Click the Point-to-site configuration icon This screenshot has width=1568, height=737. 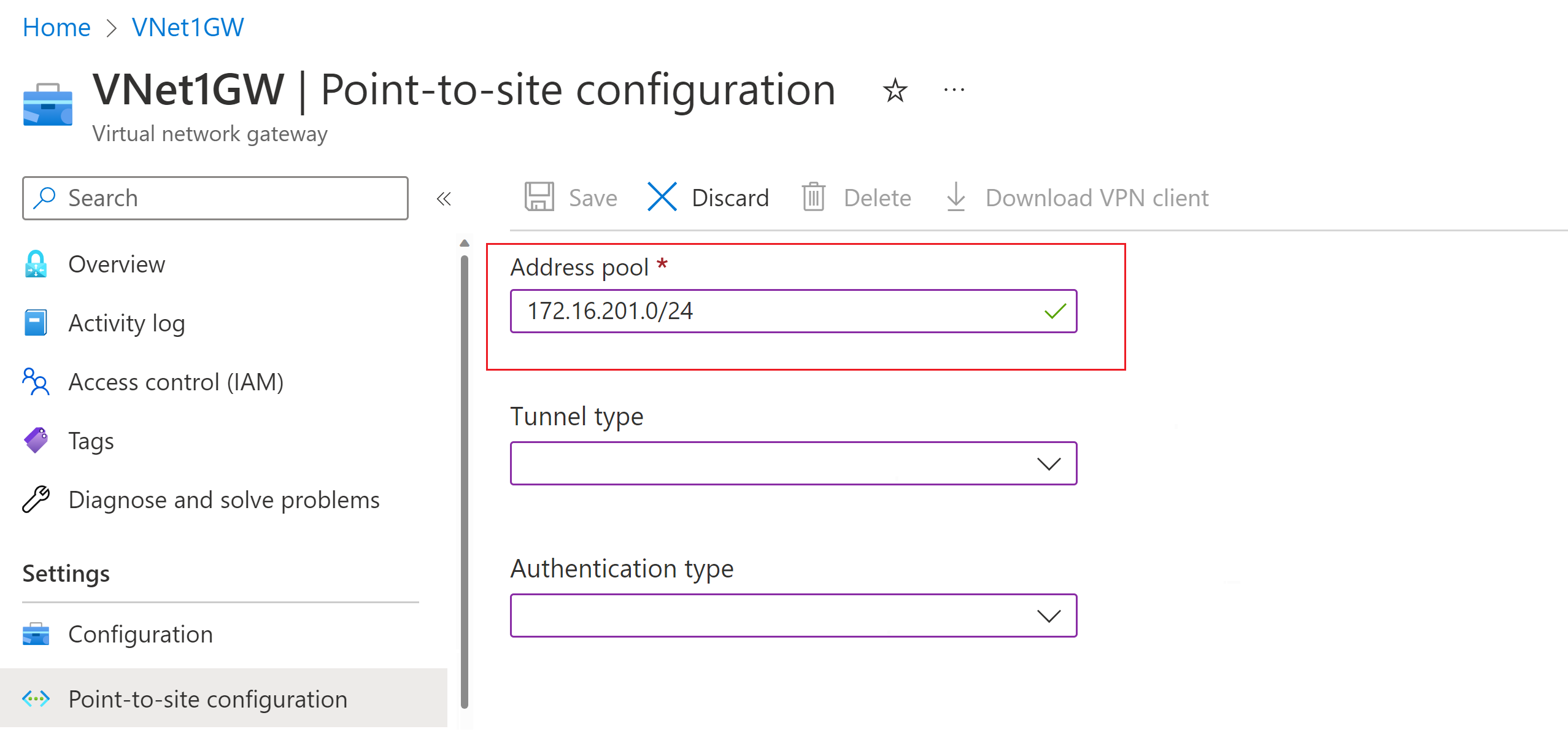[x=35, y=698]
